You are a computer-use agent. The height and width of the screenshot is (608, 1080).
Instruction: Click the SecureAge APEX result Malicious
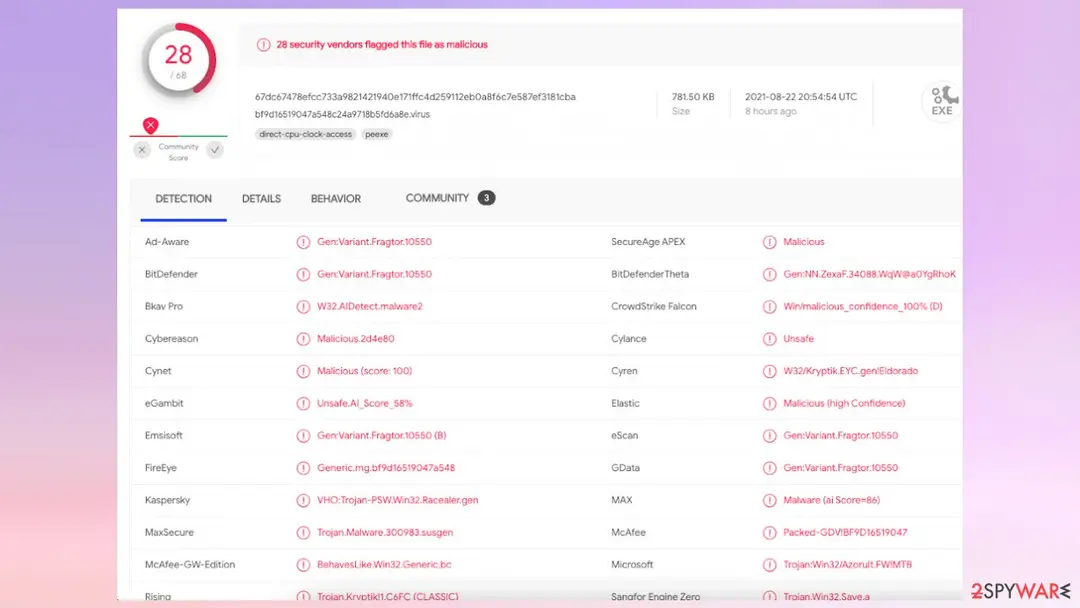click(803, 242)
